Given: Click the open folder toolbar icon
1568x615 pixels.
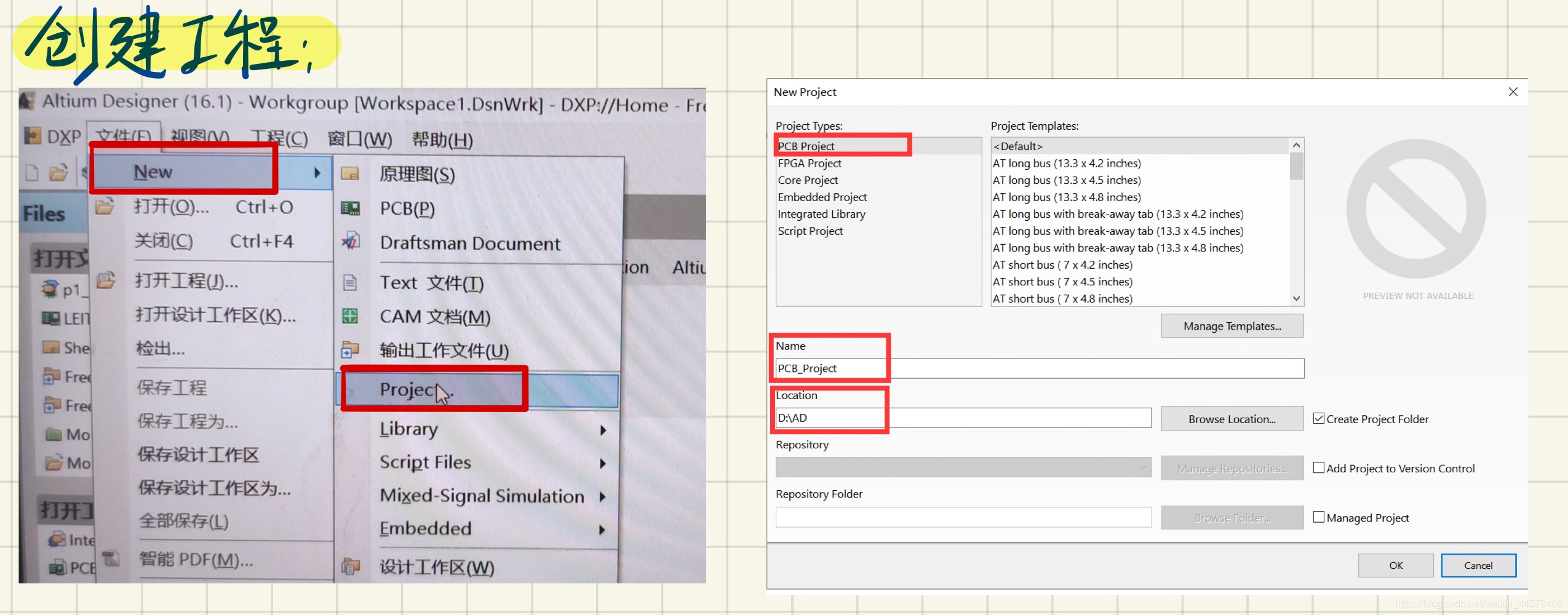Looking at the screenshot, I should tap(58, 173).
